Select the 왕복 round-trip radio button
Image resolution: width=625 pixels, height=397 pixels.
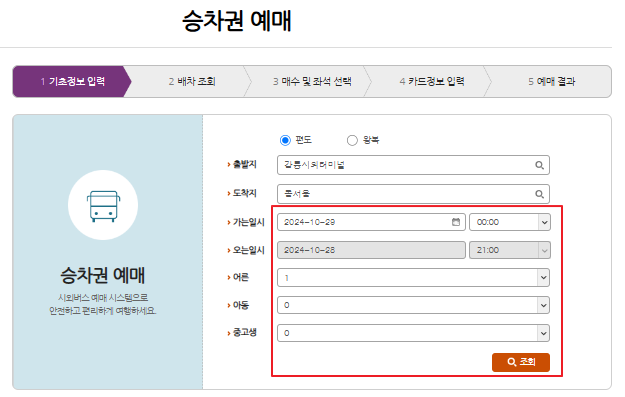[352, 140]
